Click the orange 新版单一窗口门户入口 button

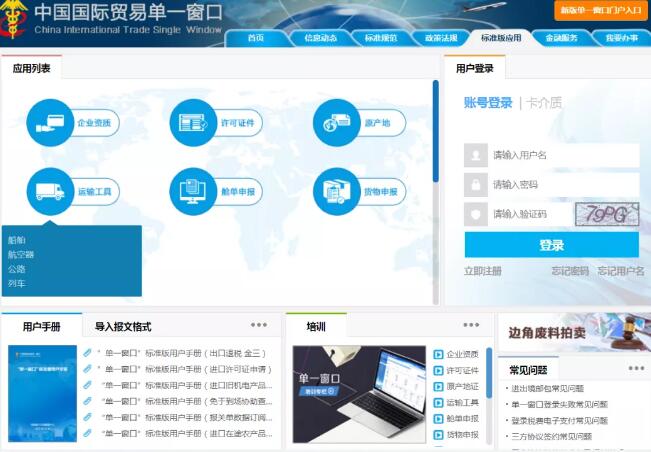tap(601, 10)
